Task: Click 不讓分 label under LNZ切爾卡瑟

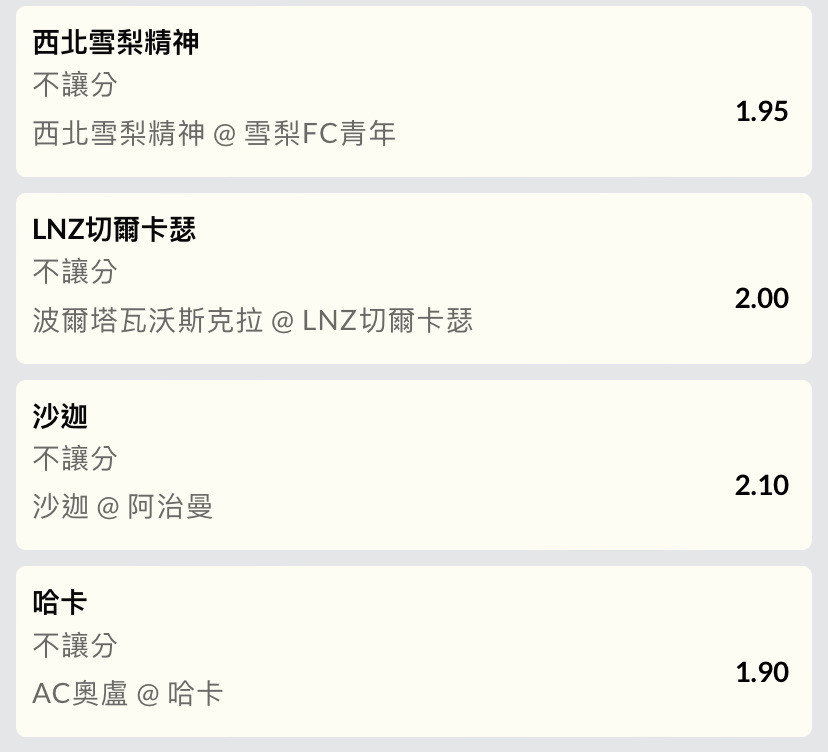Action: 75,271
